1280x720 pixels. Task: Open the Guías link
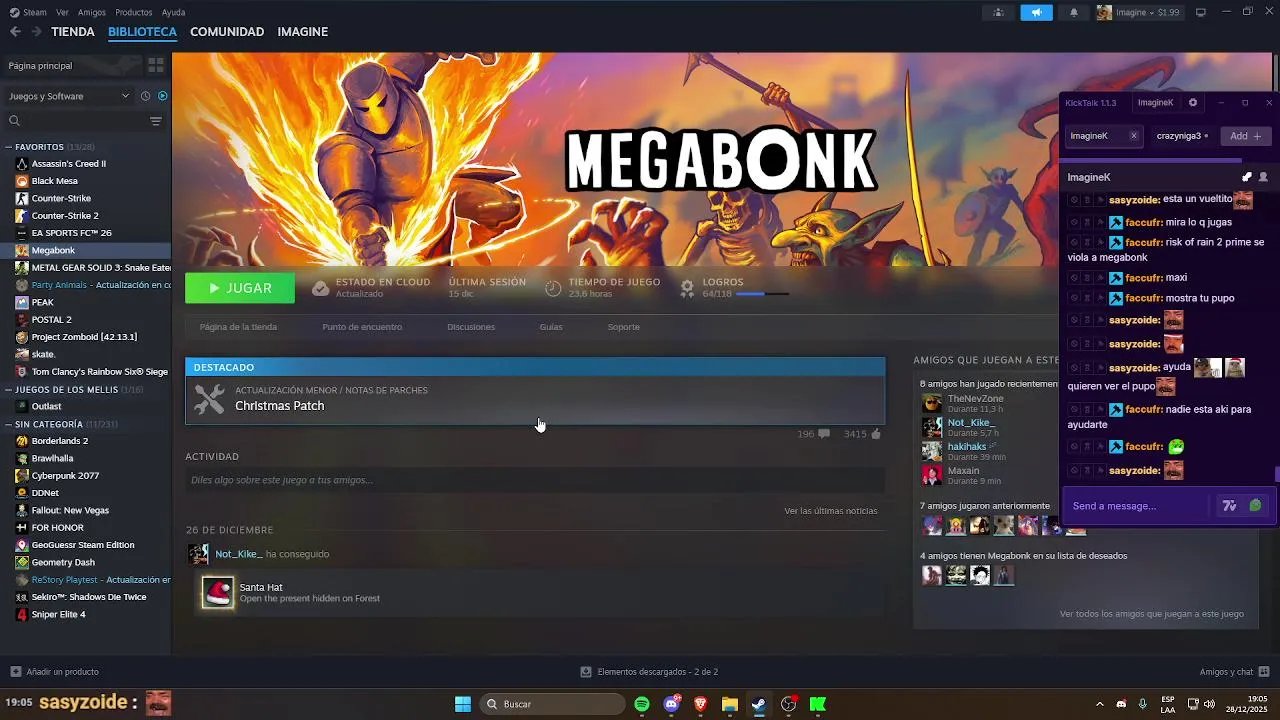[551, 327]
